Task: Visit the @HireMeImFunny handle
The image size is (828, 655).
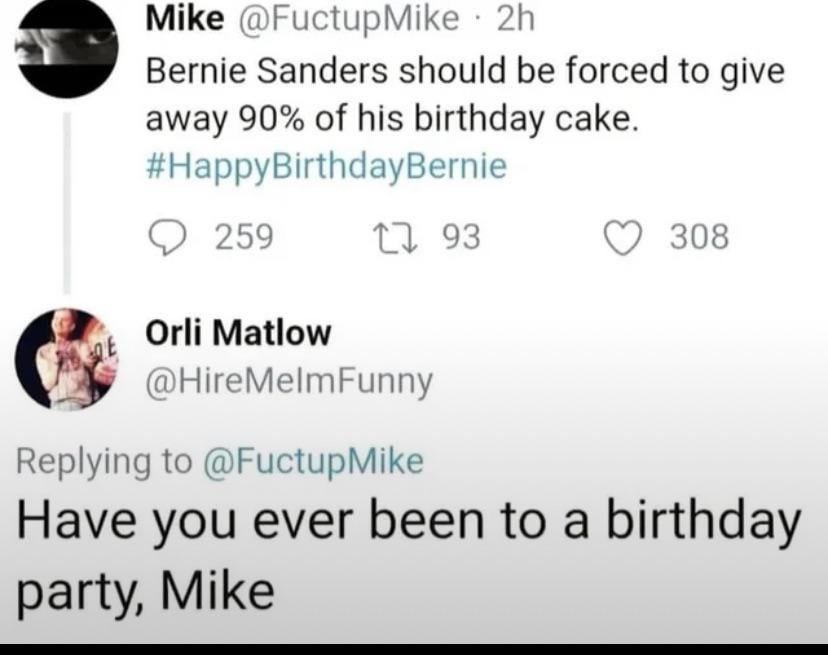Action: pyautogui.click(x=290, y=381)
